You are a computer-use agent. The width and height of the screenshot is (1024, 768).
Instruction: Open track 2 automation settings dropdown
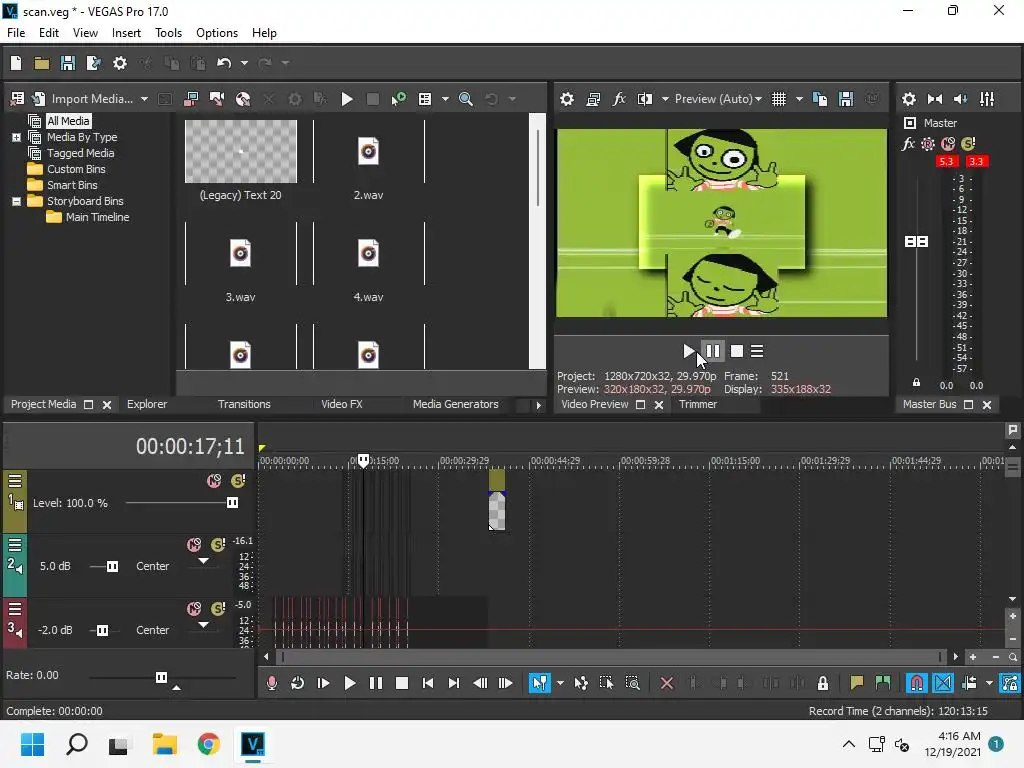[203, 561]
